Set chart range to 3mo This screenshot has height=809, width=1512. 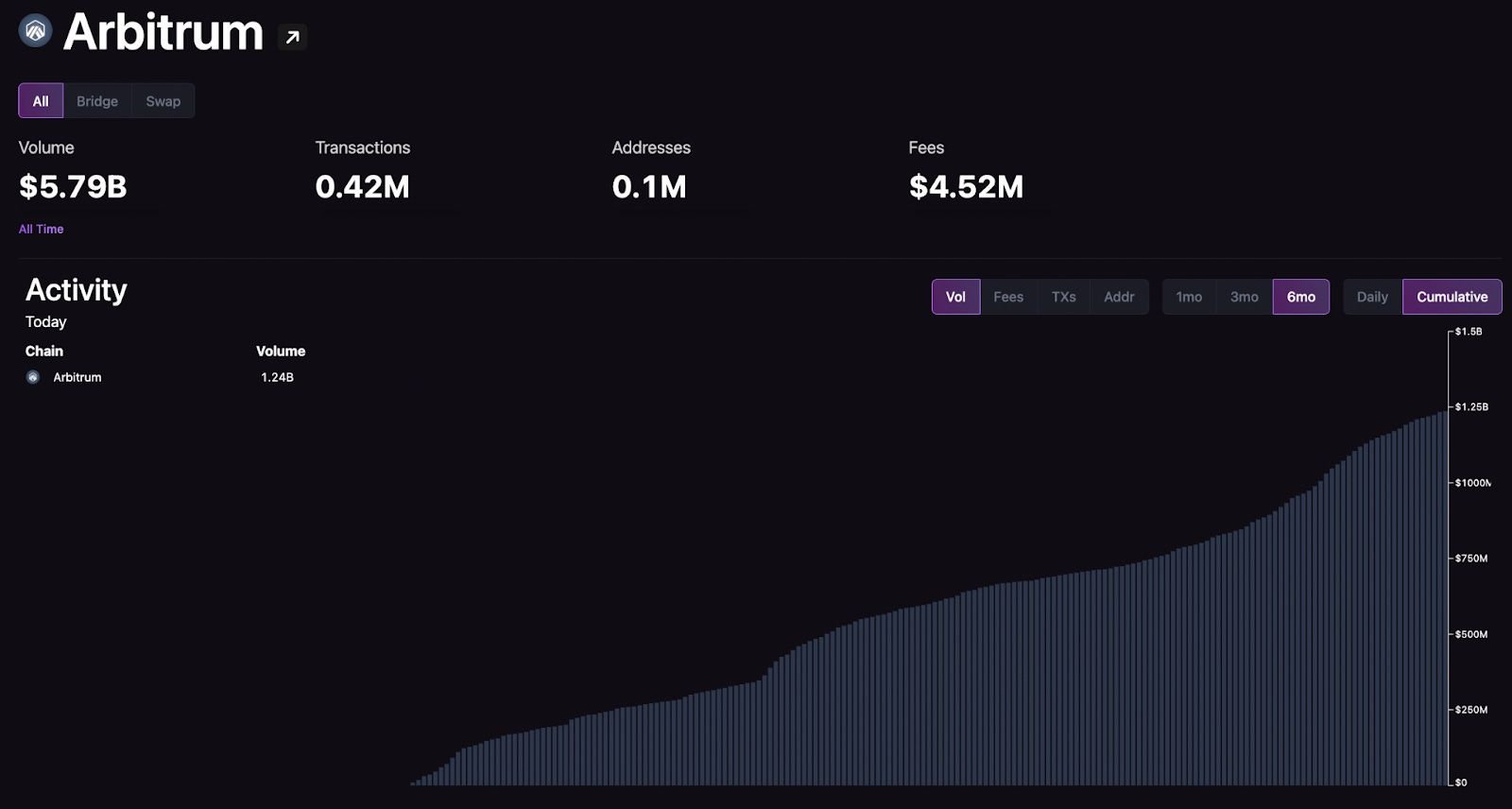pos(1245,297)
